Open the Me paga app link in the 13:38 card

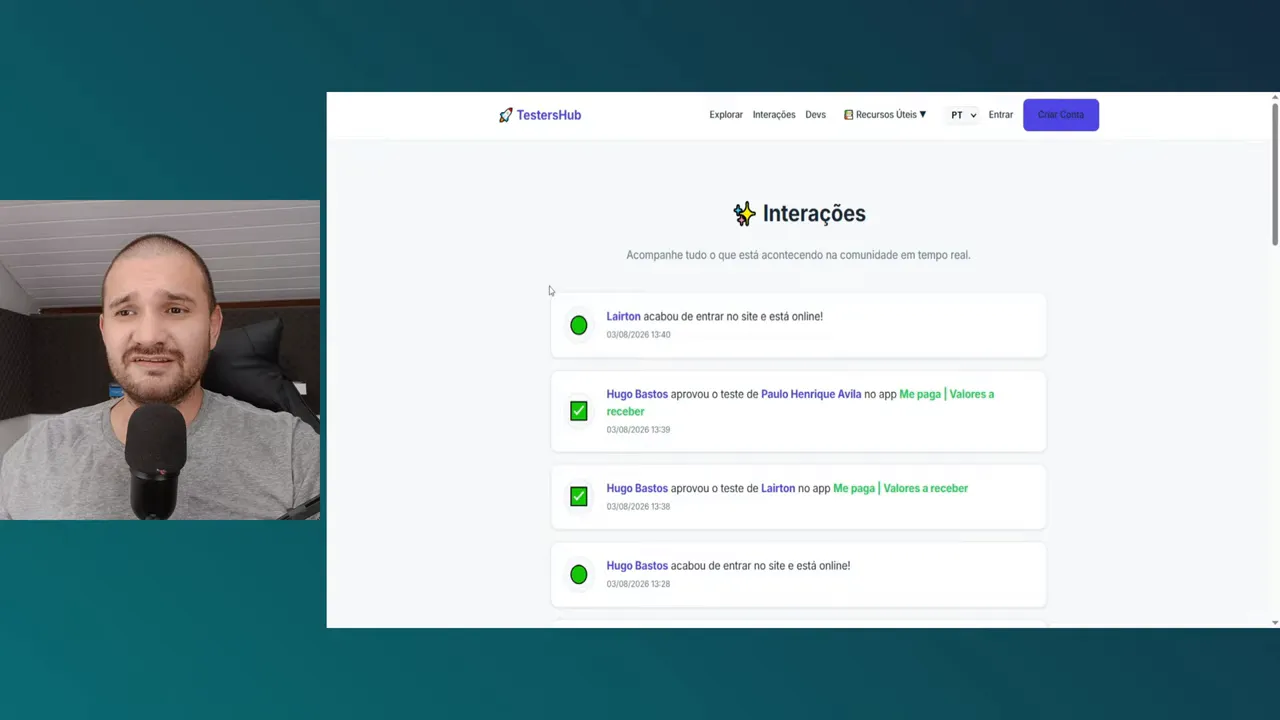tap(901, 488)
